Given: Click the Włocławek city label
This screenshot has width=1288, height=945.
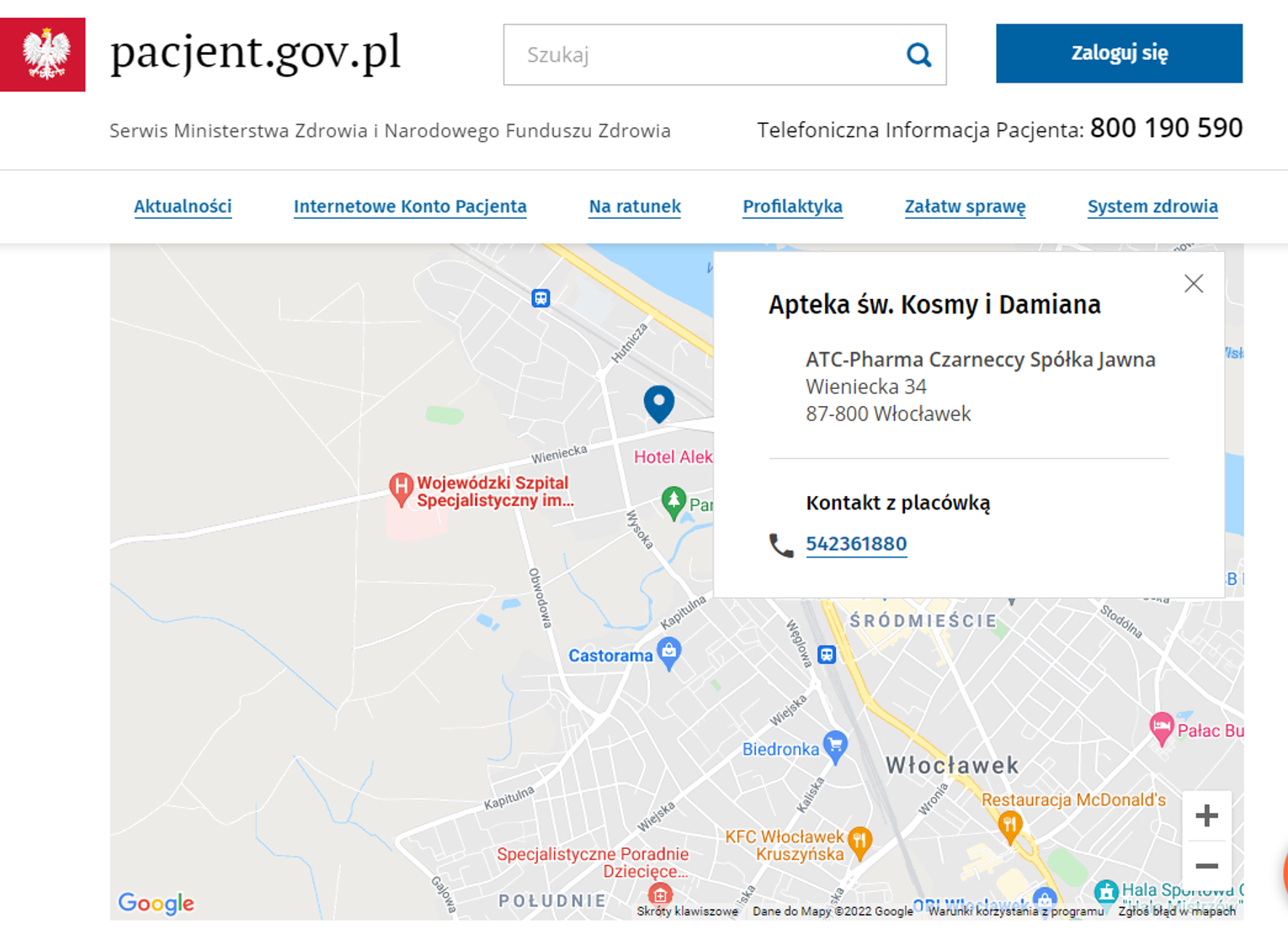Looking at the screenshot, I should pos(952,766).
